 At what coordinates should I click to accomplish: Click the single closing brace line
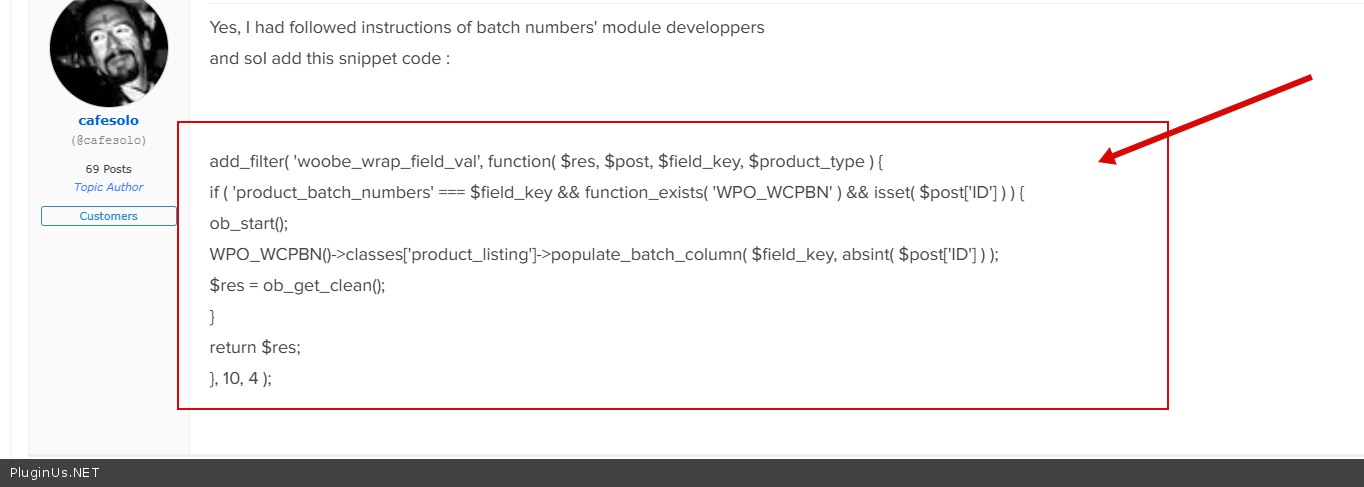click(x=213, y=316)
